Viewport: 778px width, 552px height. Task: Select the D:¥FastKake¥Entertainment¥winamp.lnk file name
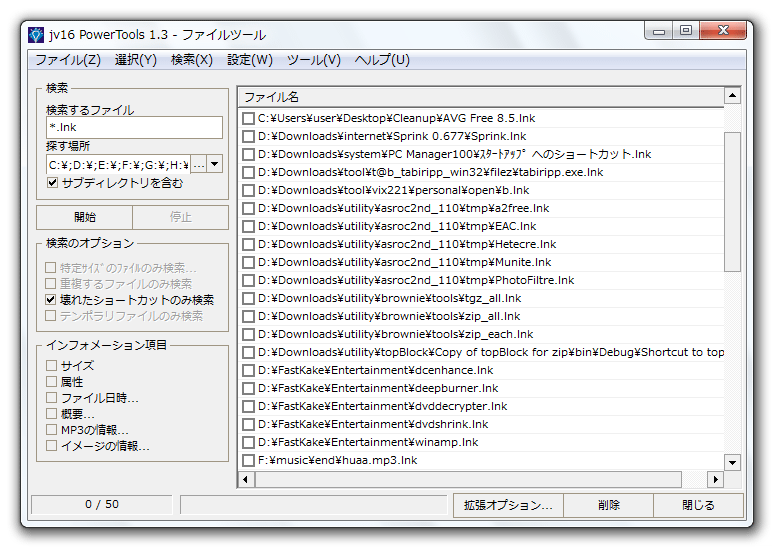(368, 442)
